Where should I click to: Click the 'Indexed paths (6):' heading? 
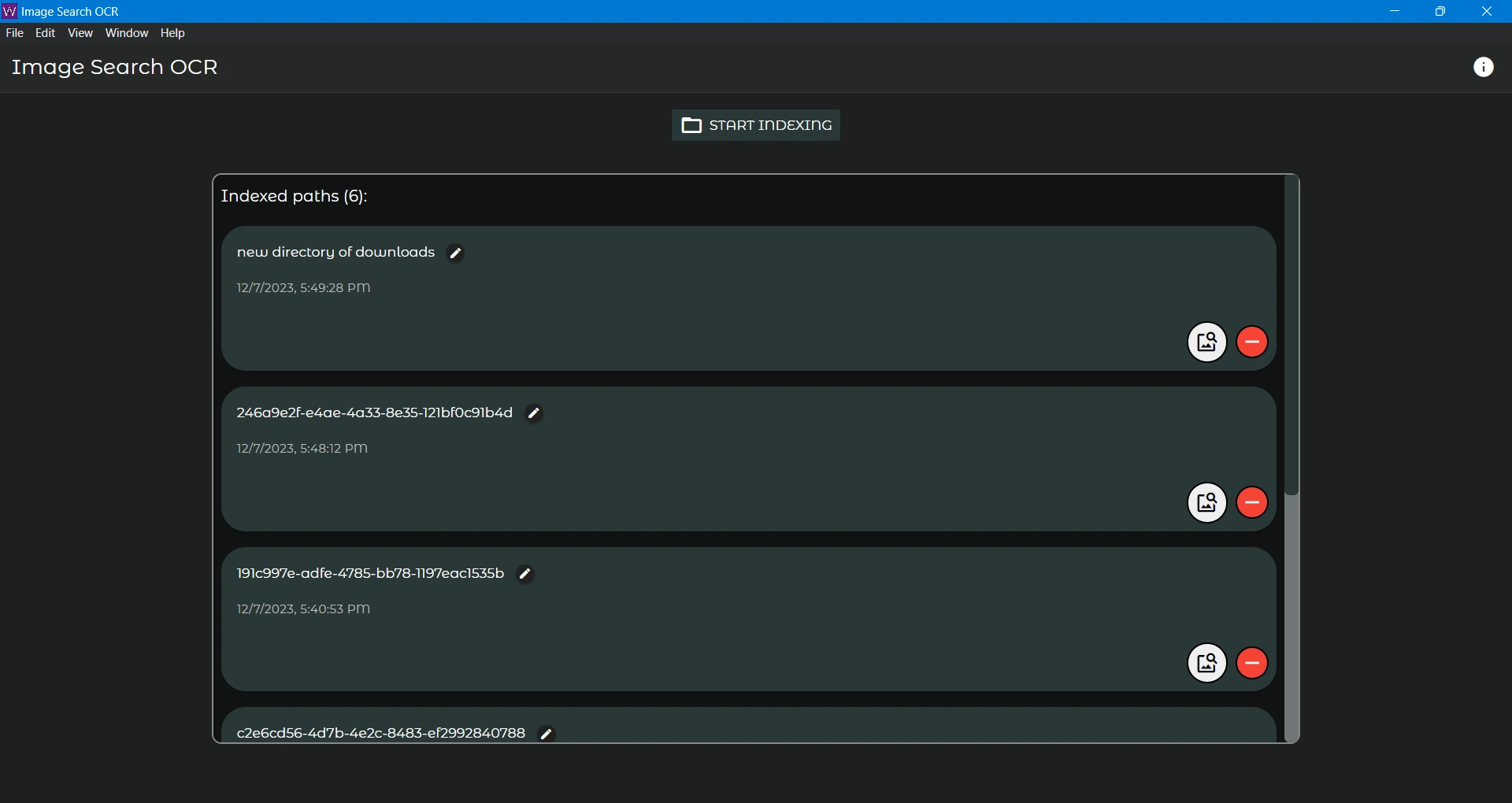click(x=295, y=197)
